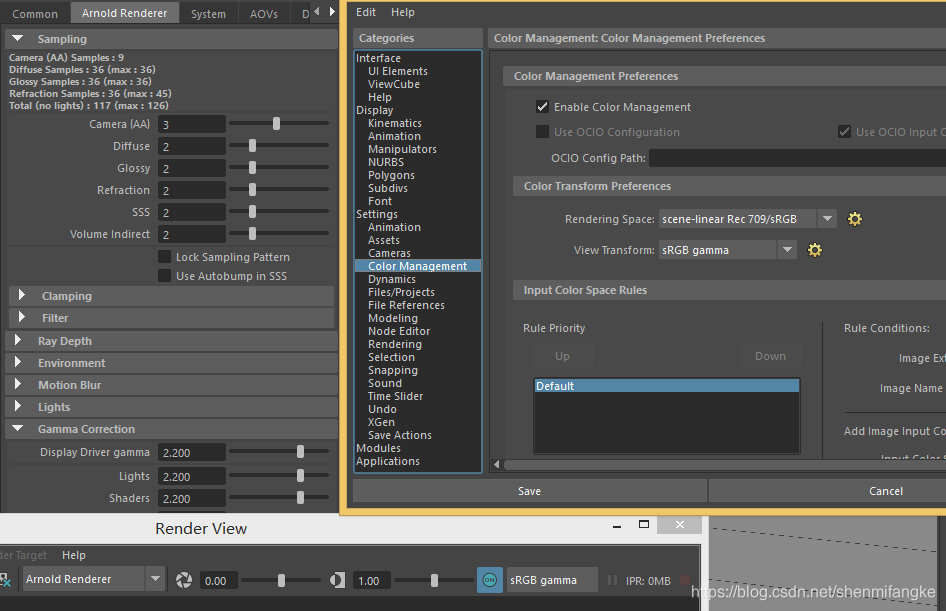946x611 pixels.
Task: Click the Camera (AA) slider handle
Action: (276, 124)
